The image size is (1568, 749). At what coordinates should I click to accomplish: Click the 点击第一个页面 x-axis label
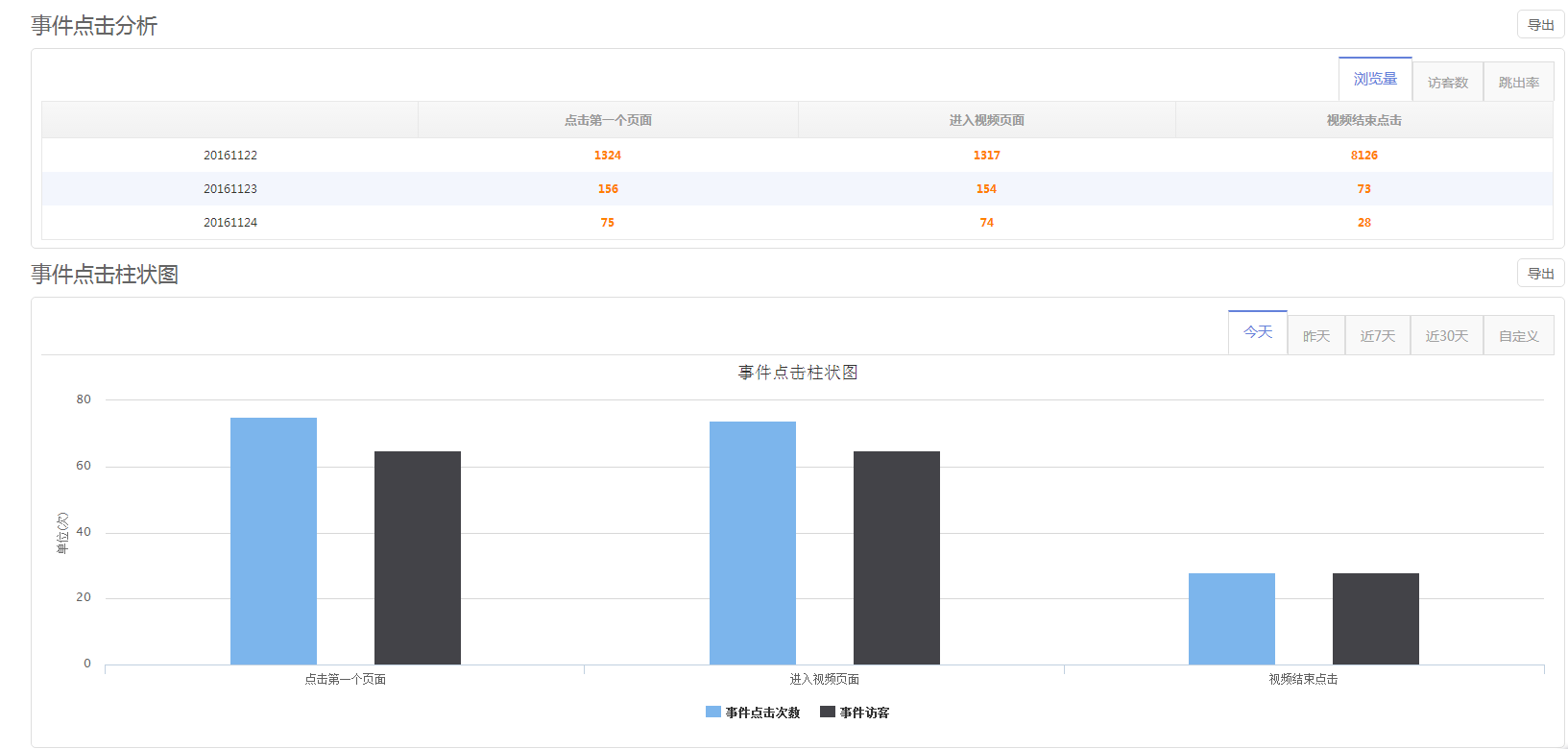click(345, 679)
